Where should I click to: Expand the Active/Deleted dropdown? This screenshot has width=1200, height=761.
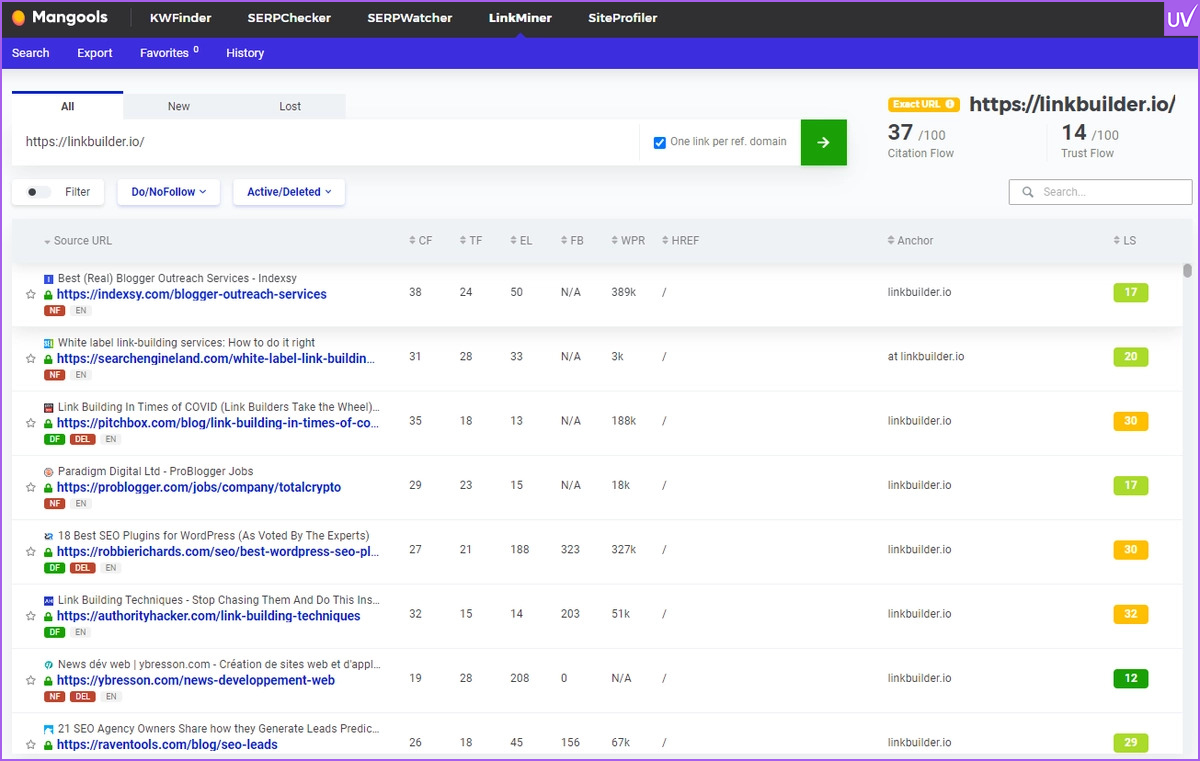289,192
